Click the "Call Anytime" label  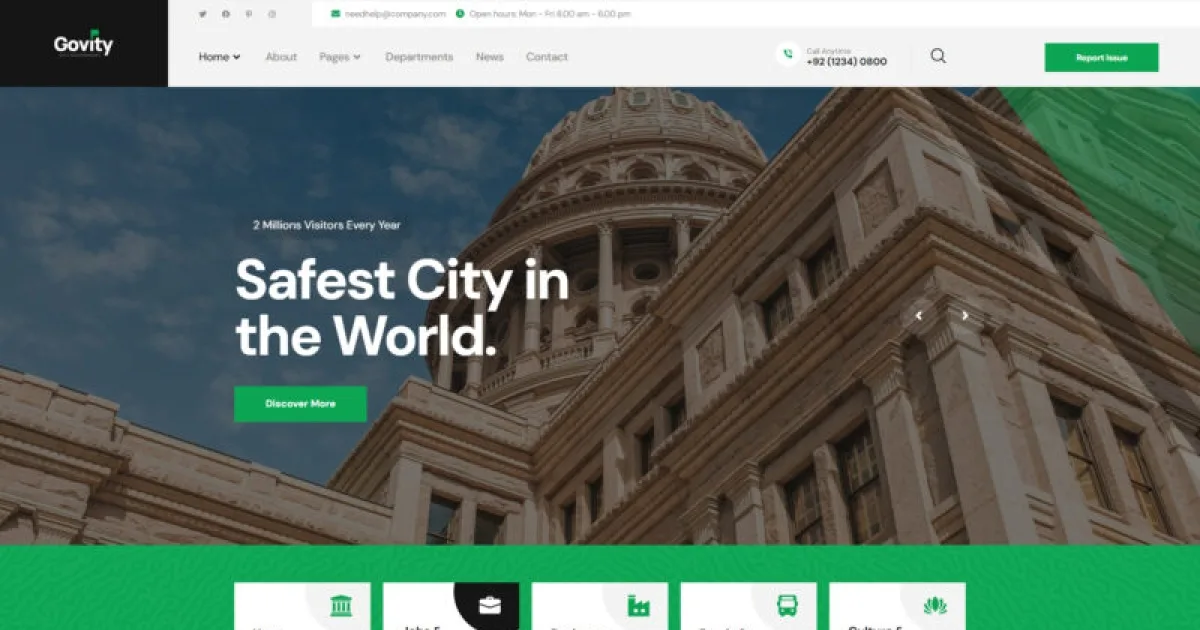[x=829, y=50]
